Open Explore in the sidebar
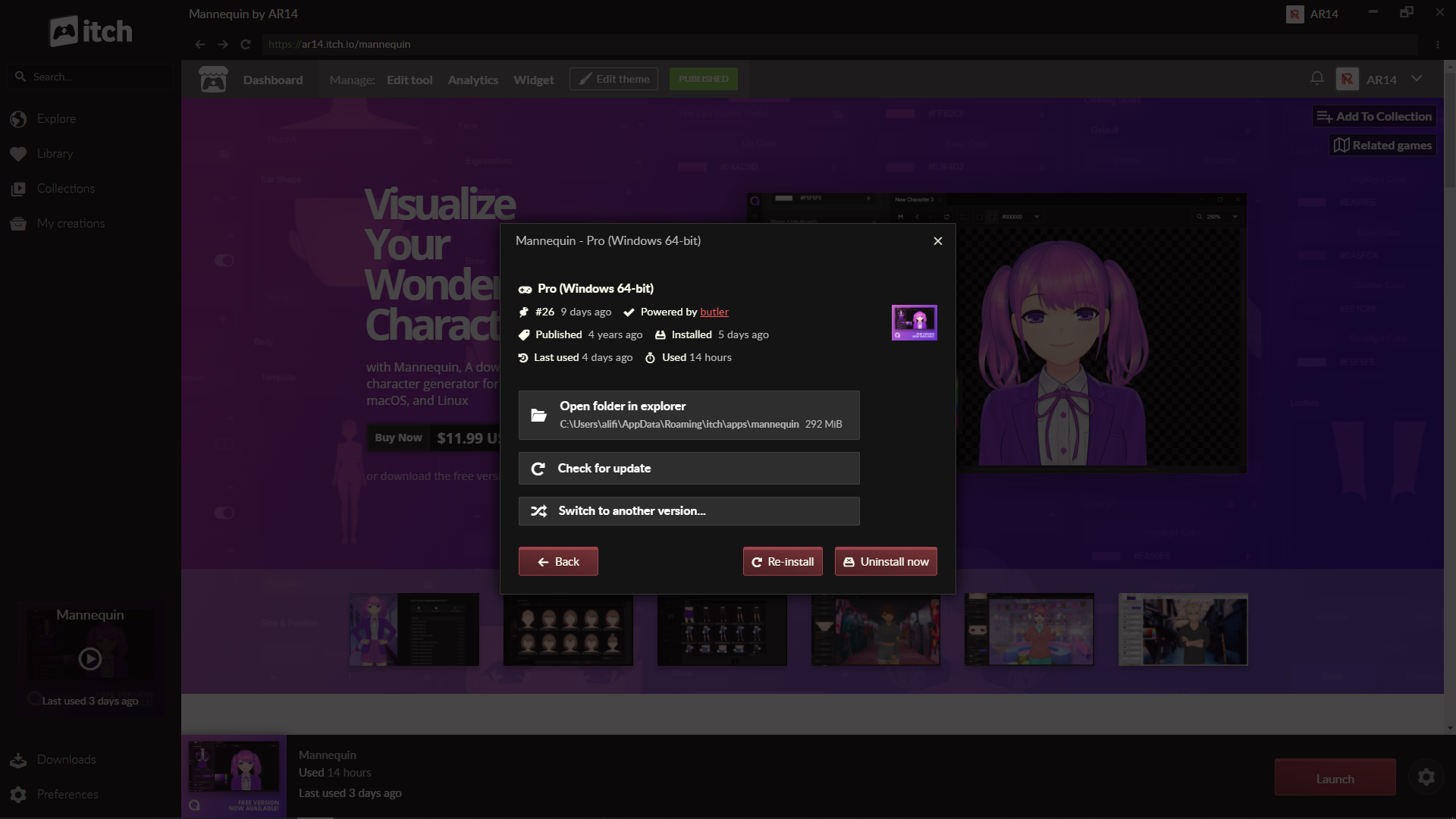 (56, 119)
